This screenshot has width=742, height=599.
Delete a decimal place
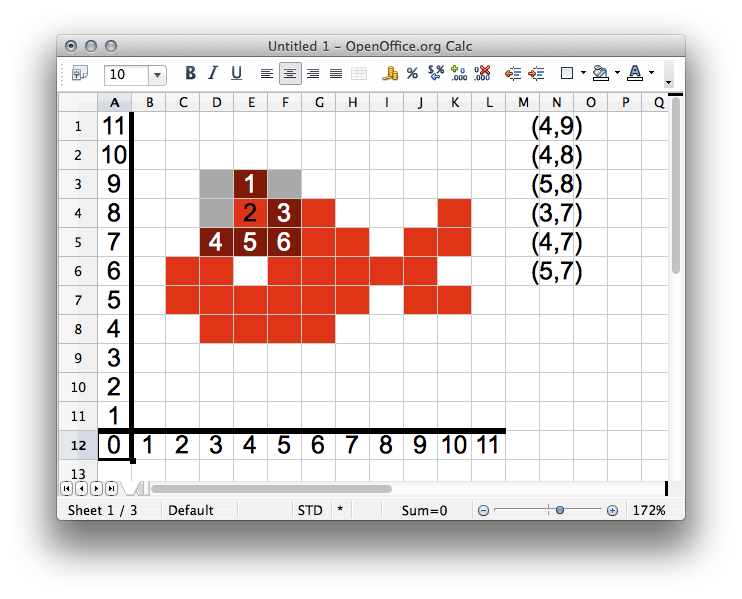482,73
